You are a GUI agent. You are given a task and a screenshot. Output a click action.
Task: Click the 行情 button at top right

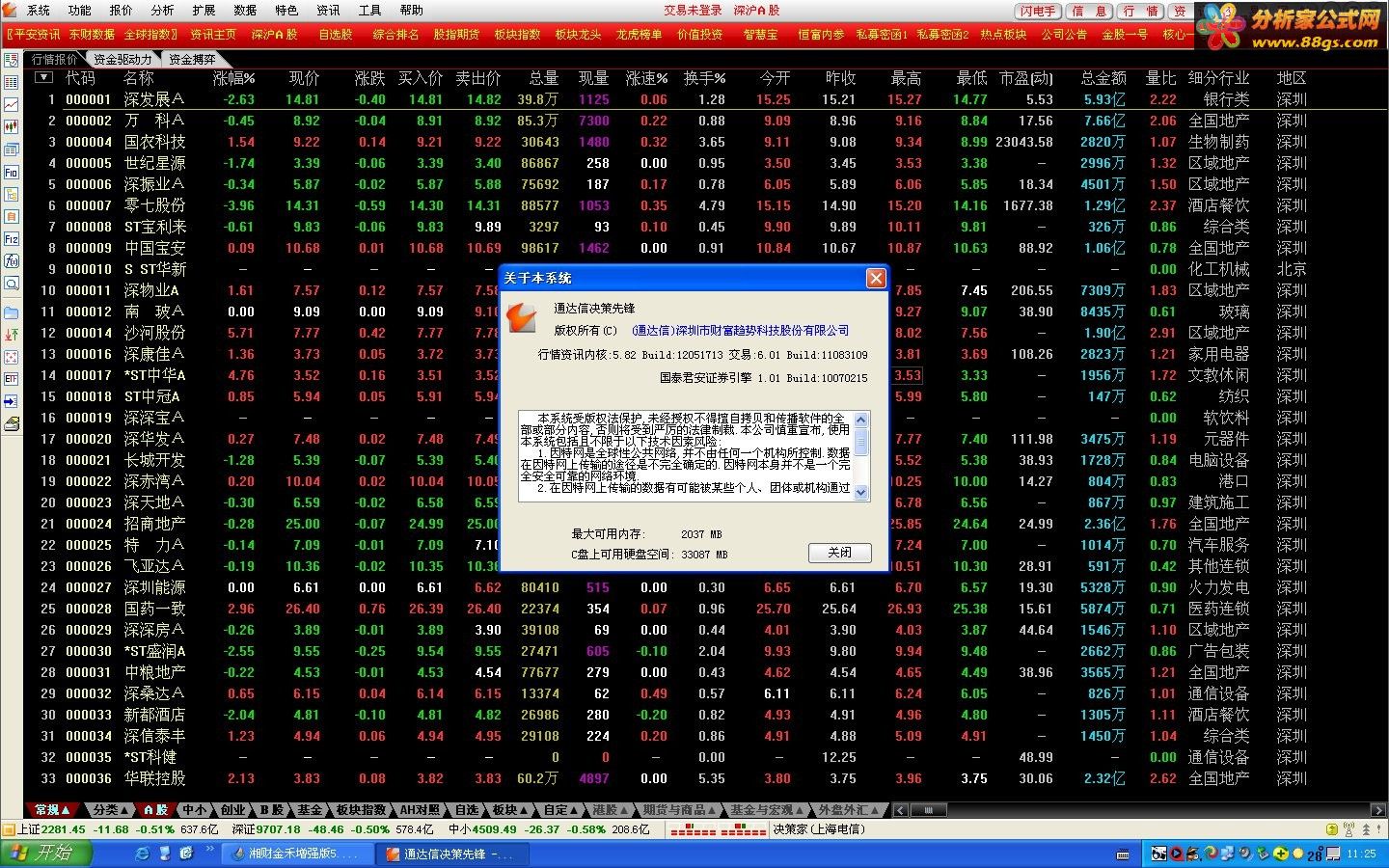click(x=1141, y=11)
